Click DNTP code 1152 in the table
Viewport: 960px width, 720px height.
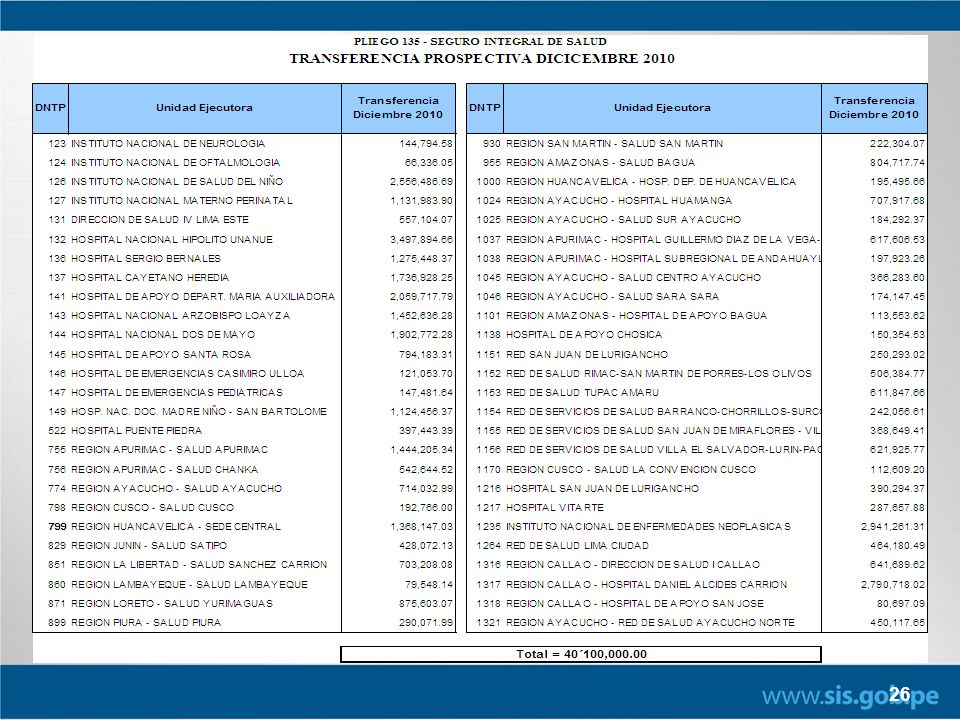(489, 373)
